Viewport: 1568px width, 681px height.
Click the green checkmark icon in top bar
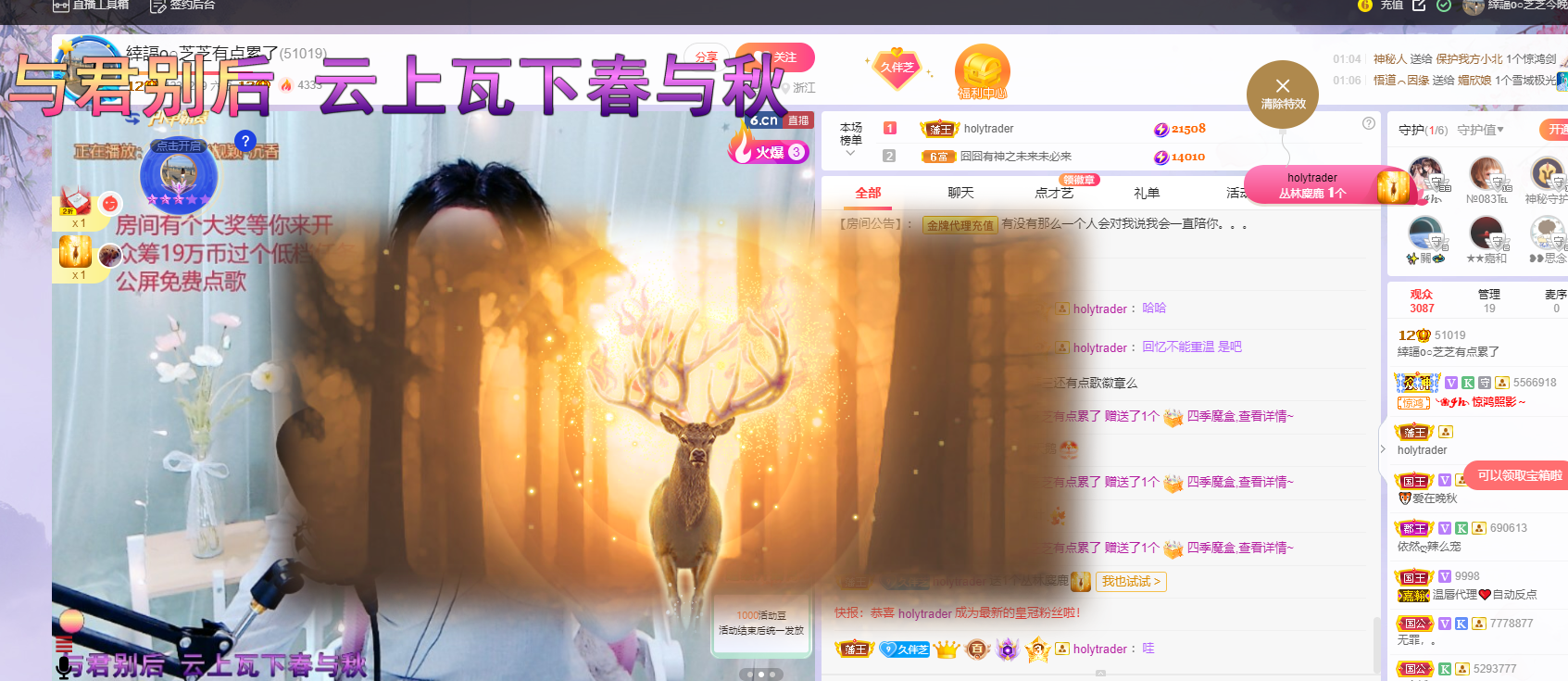click(x=1443, y=5)
